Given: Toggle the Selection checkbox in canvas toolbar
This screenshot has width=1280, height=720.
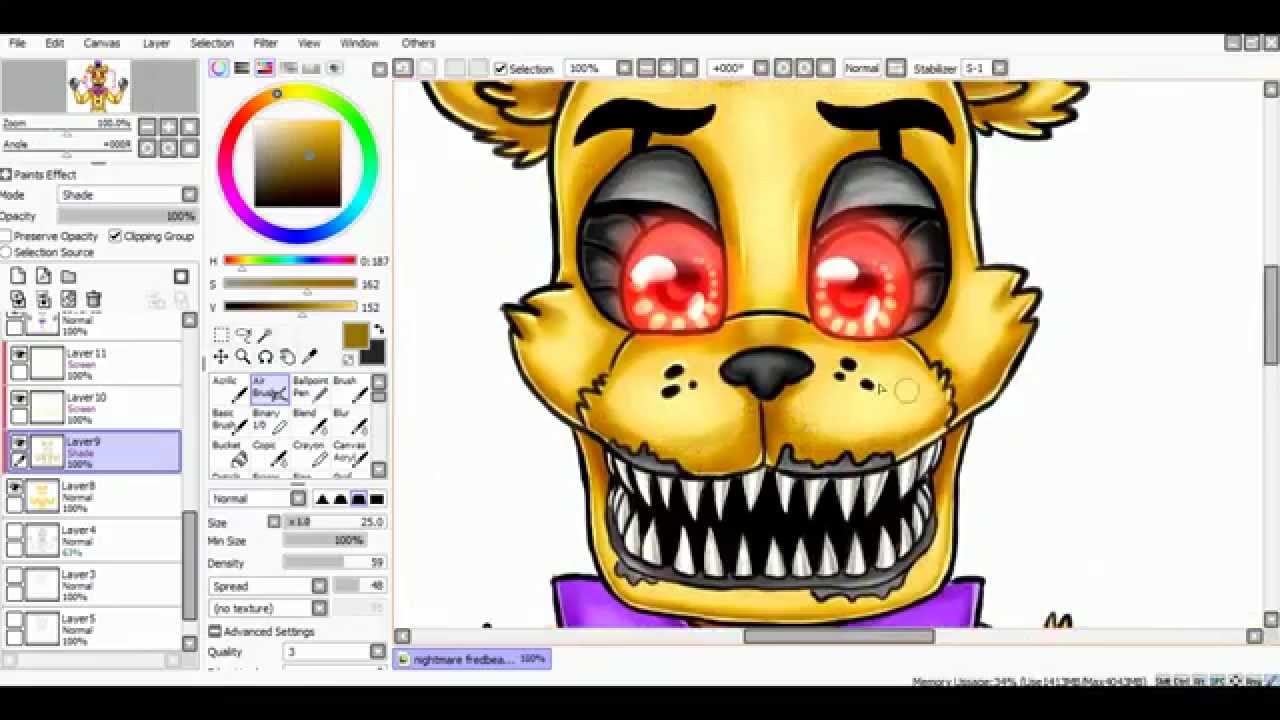Looking at the screenshot, I should (501, 68).
